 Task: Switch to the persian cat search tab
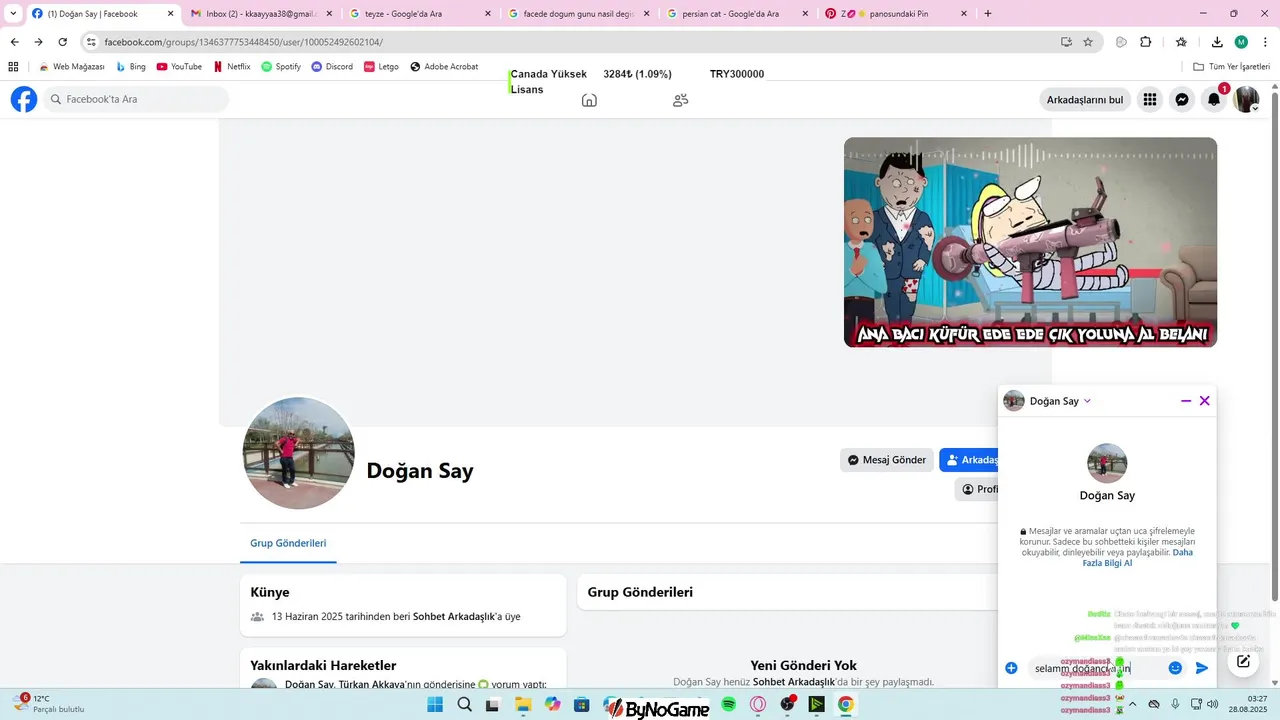pos(738,14)
